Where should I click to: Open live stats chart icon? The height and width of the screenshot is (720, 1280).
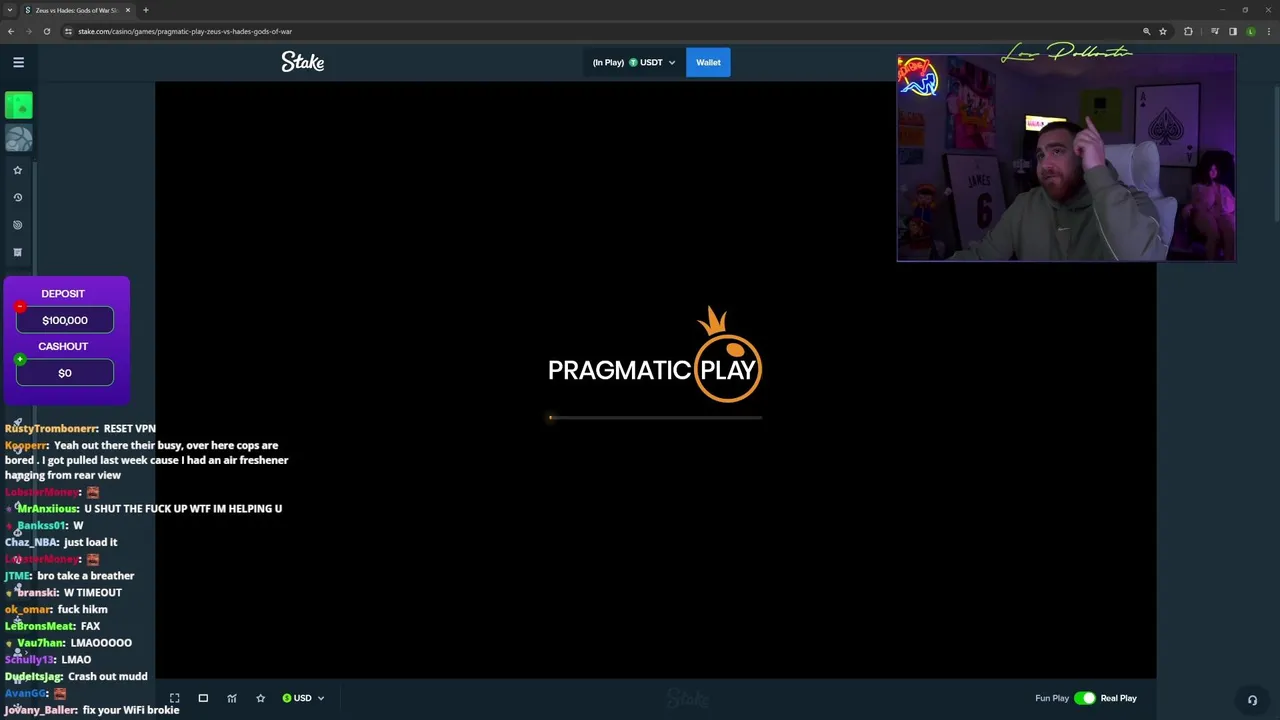click(x=232, y=698)
